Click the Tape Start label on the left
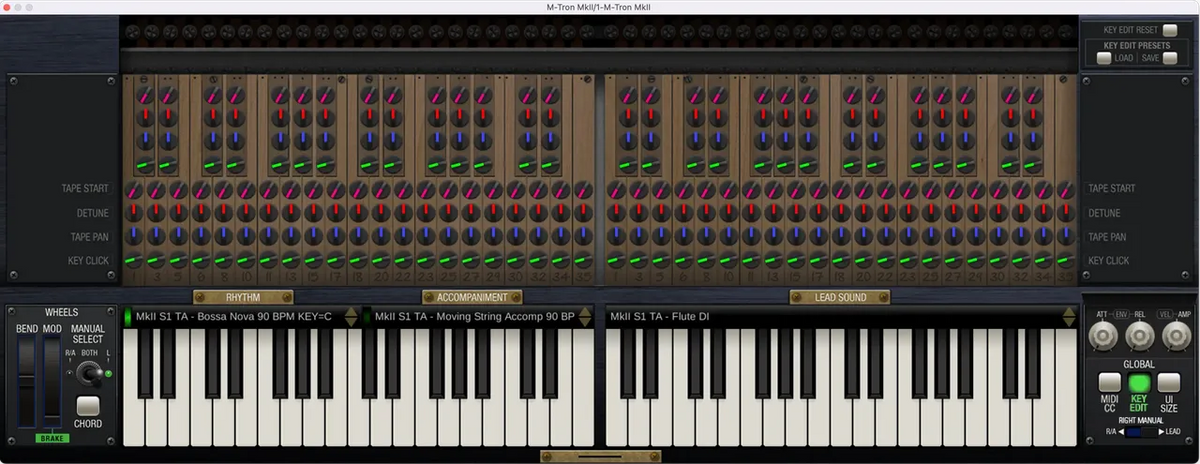This screenshot has width=1200, height=464. pos(86,188)
